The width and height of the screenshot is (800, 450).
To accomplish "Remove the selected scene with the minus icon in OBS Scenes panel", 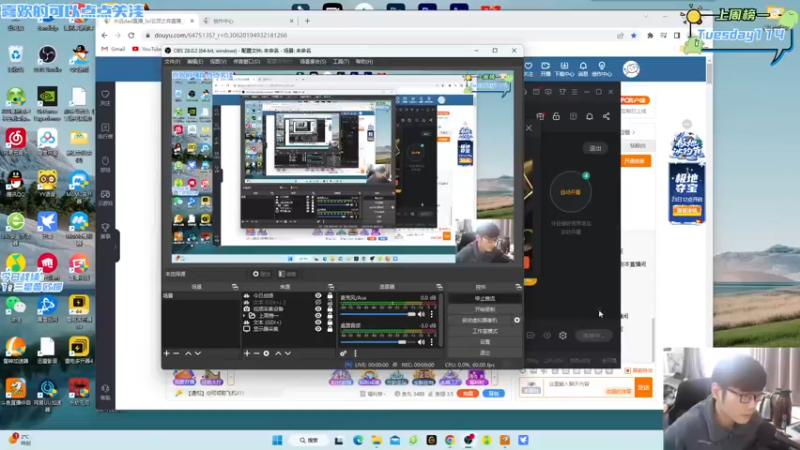I will tap(177, 353).
